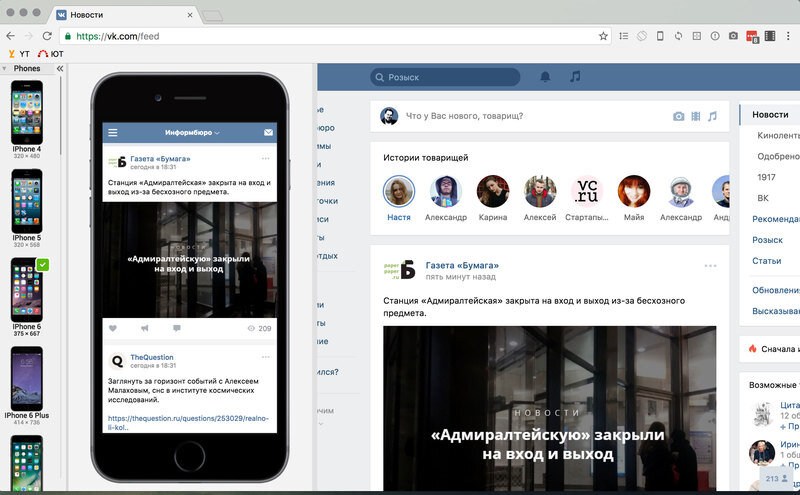Select the Новости tab in right sidebar
Image resolution: width=800 pixels, height=495 pixels.
pos(770,115)
